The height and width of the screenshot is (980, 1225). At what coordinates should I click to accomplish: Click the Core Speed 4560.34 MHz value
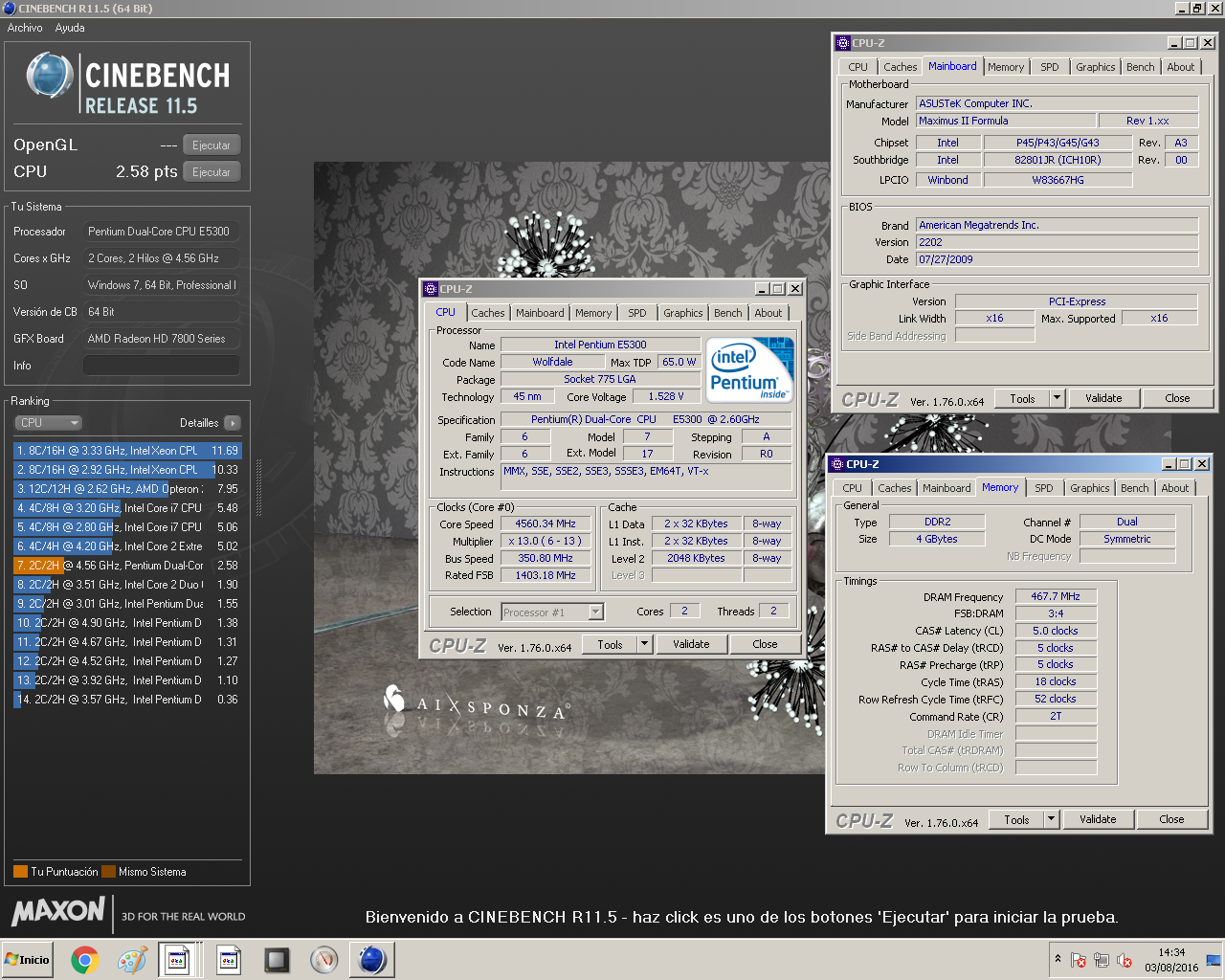[546, 523]
